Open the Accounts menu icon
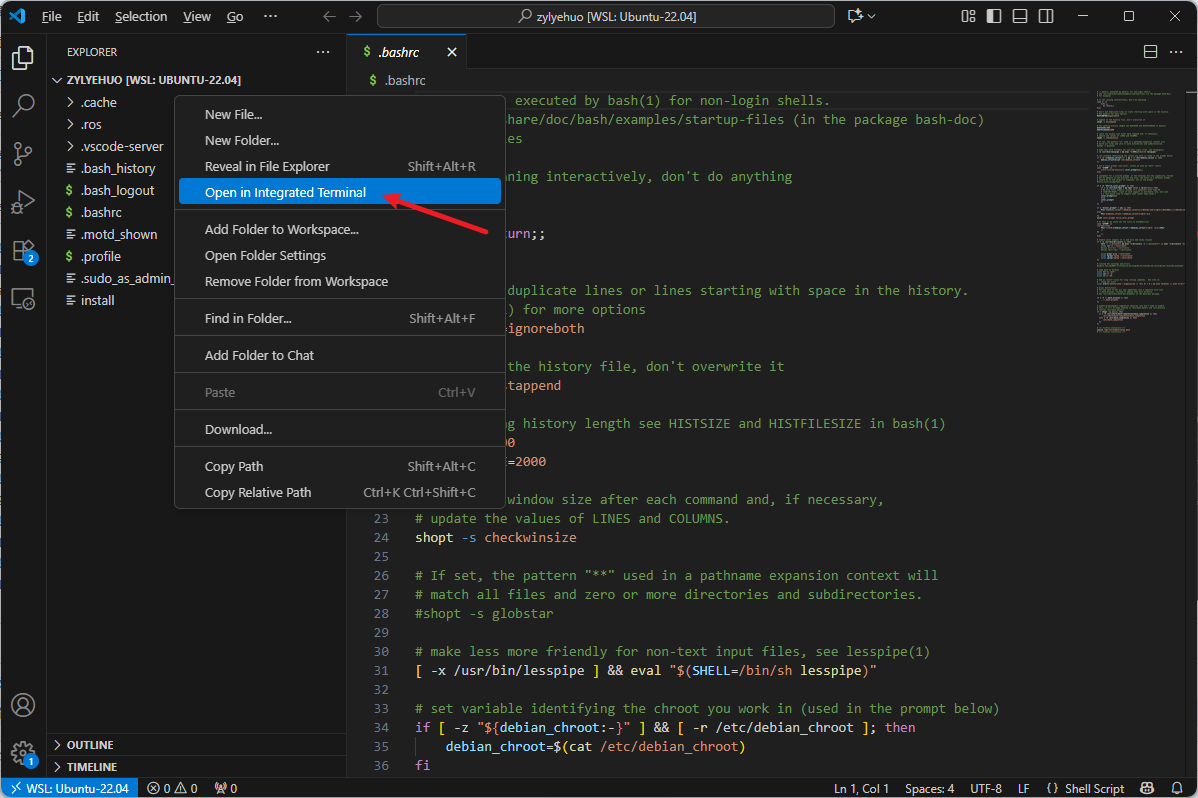 pyautogui.click(x=23, y=705)
